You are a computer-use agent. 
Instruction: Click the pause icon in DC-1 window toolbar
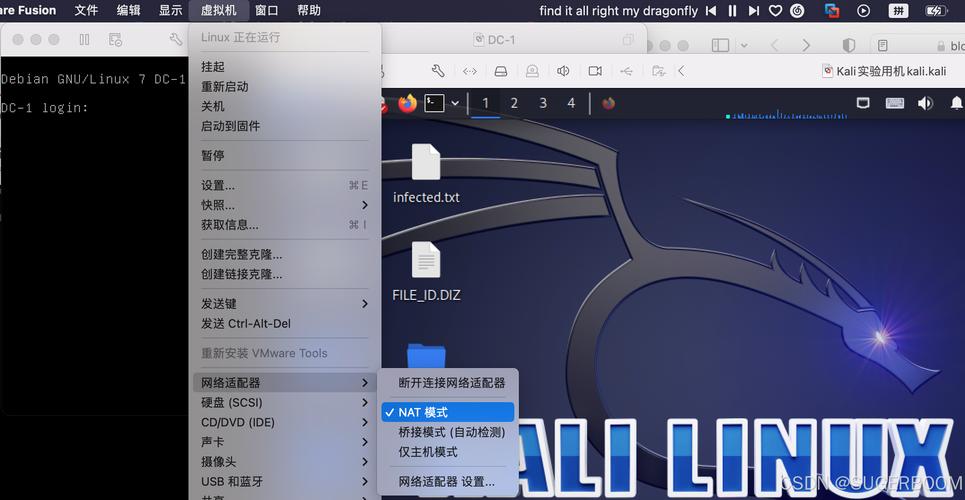click(x=84, y=39)
